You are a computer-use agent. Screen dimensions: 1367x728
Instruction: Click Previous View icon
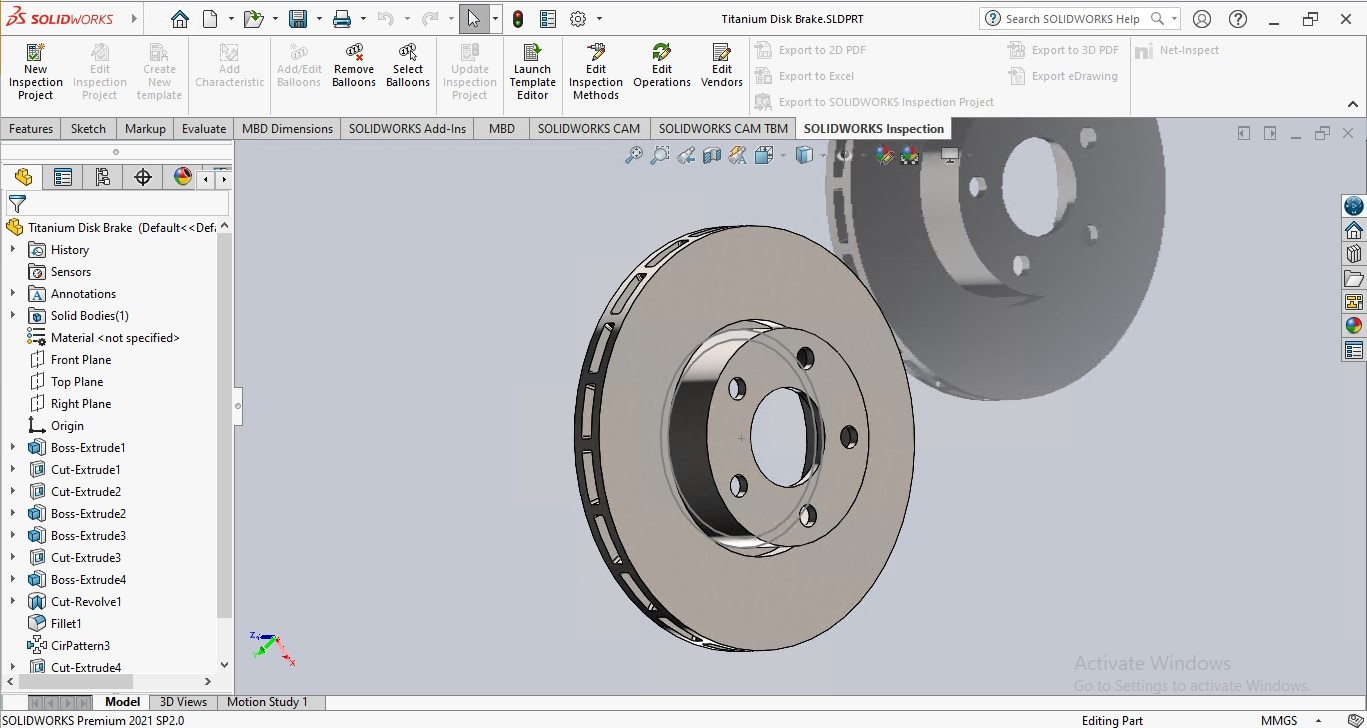(x=686, y=155)
